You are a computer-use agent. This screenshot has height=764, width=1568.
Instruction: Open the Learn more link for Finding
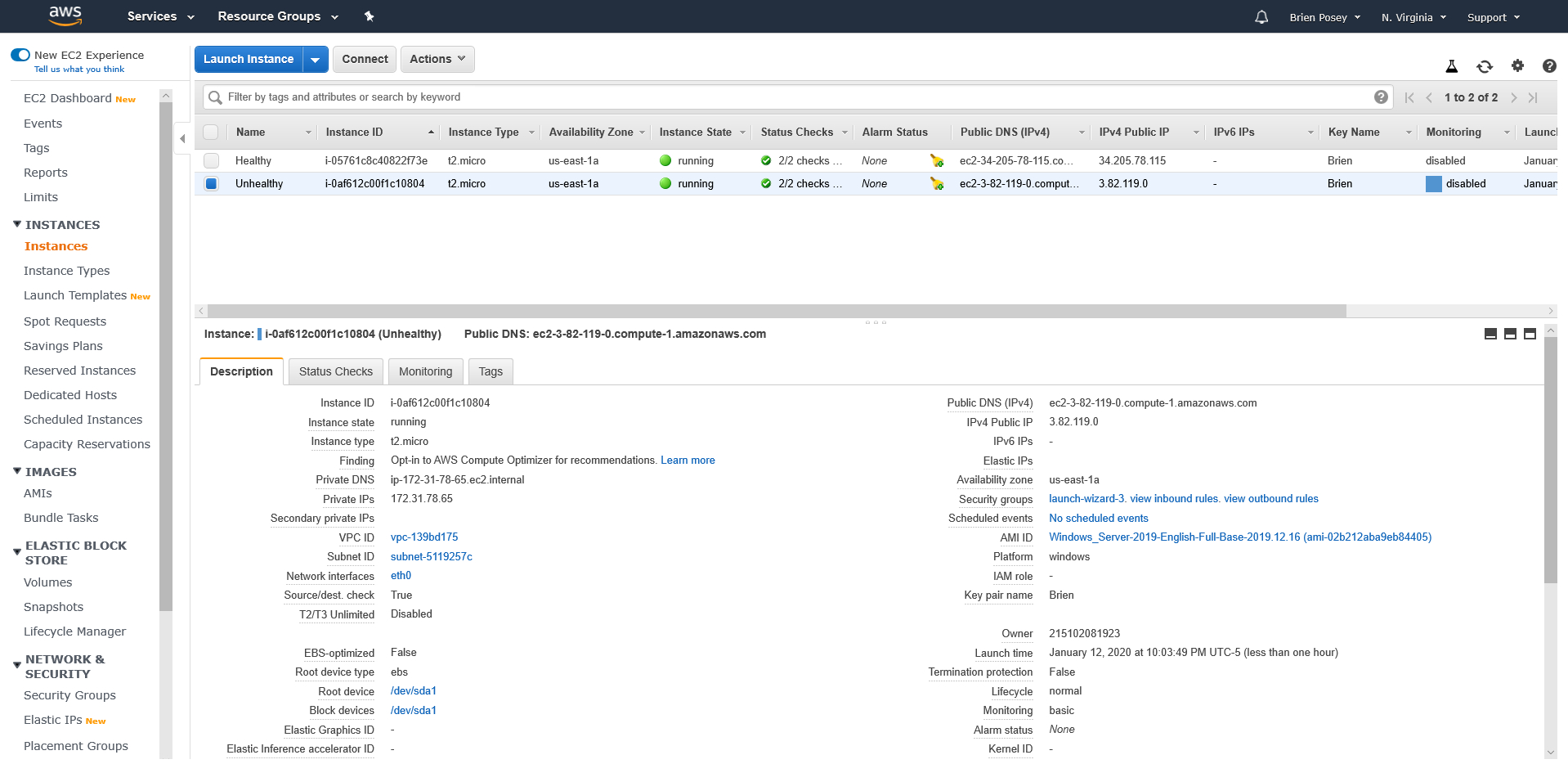(688, 461)
